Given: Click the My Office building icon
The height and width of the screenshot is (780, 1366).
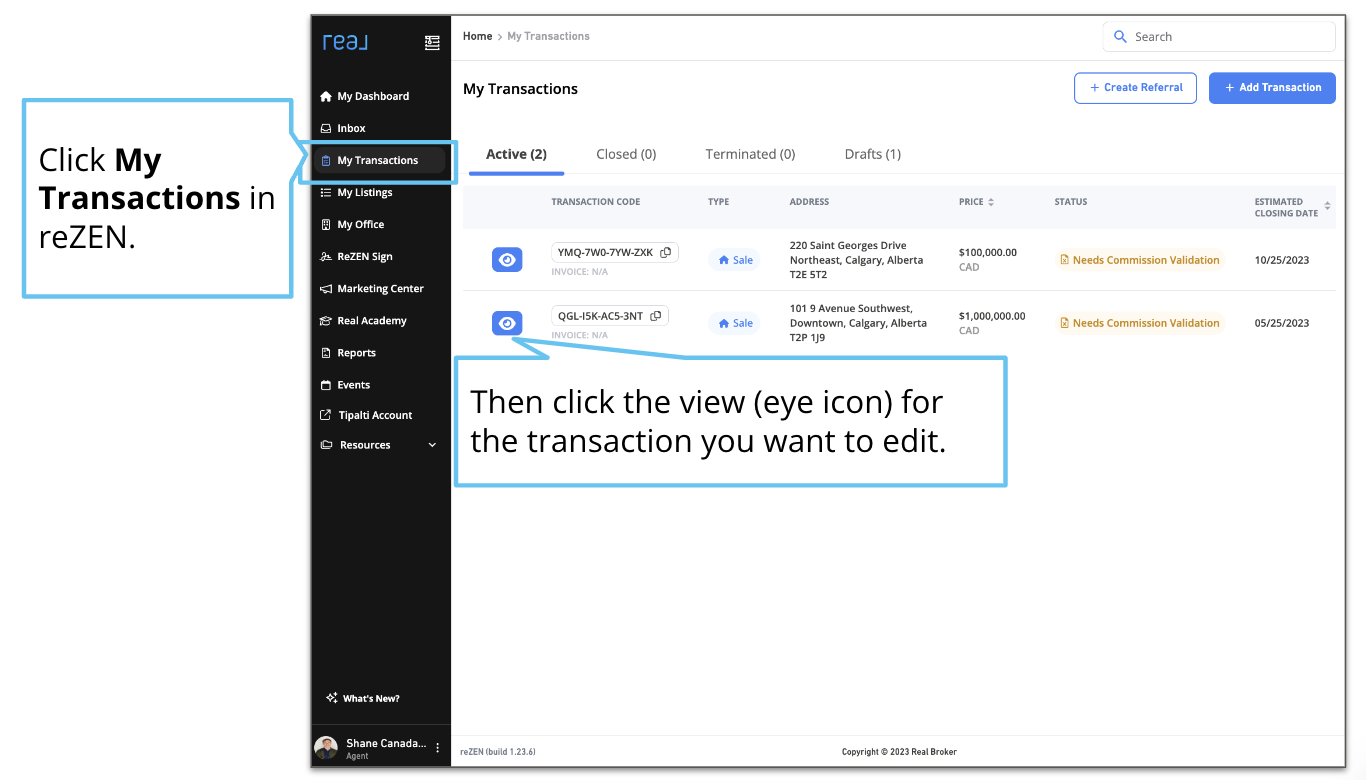Looking at the screenshot, I should coord(326,224).
